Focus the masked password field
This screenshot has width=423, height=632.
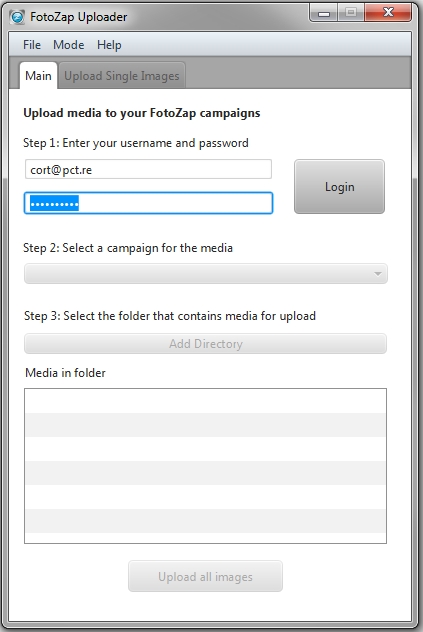point(148,203)
